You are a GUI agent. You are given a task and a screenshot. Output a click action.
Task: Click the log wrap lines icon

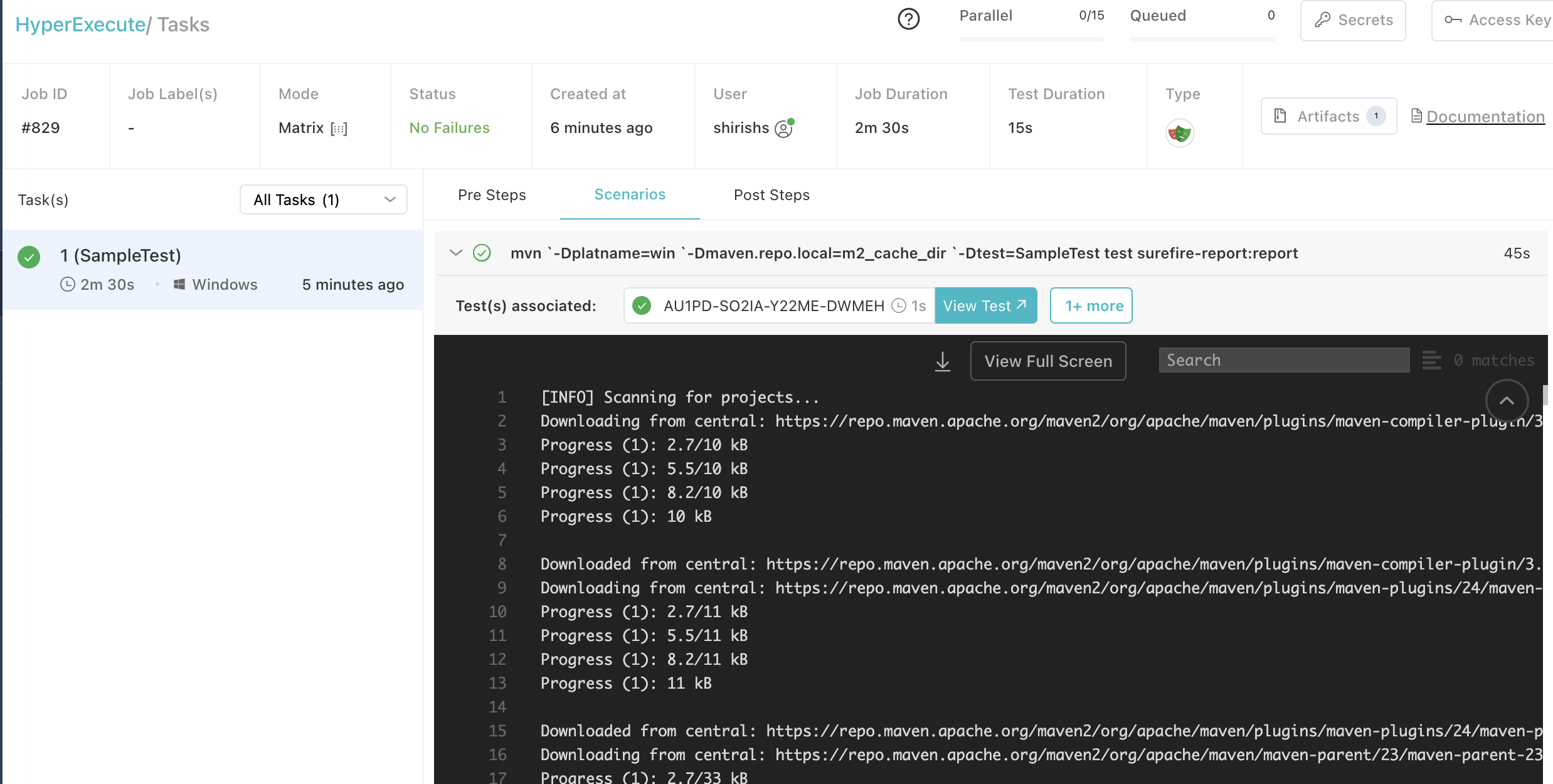(x=1431, y=361)
